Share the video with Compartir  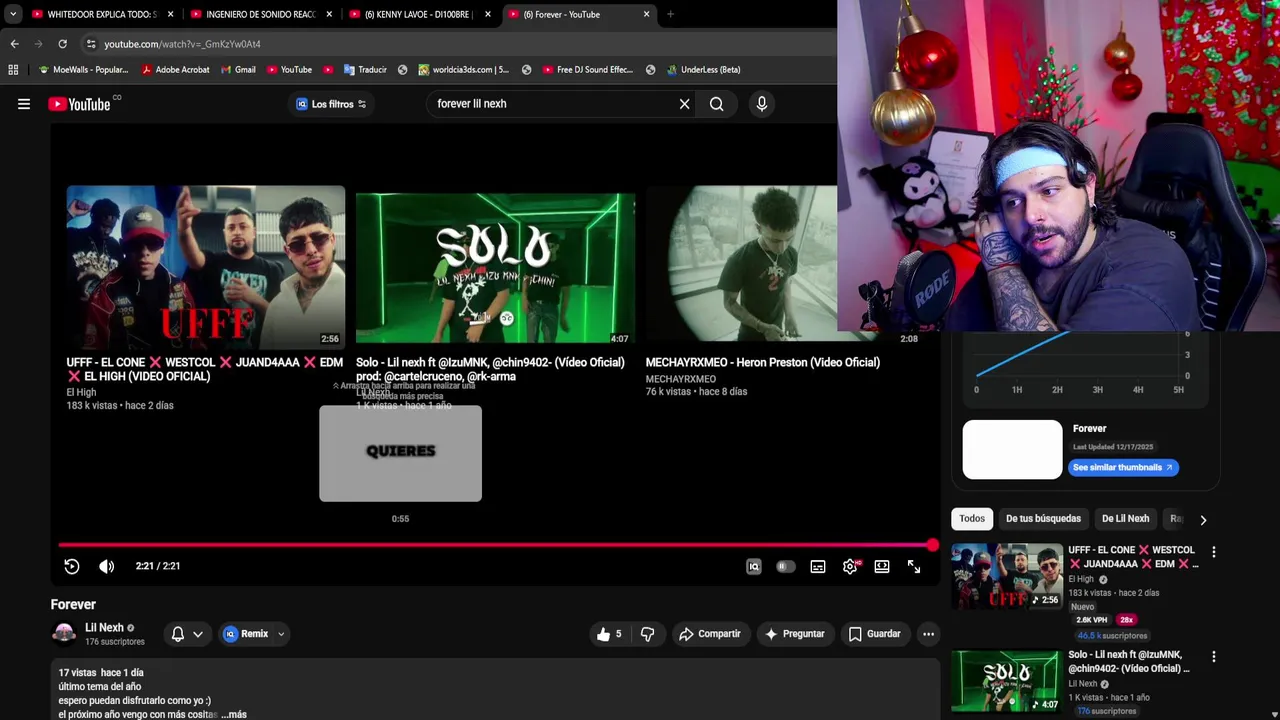[709, 634]
